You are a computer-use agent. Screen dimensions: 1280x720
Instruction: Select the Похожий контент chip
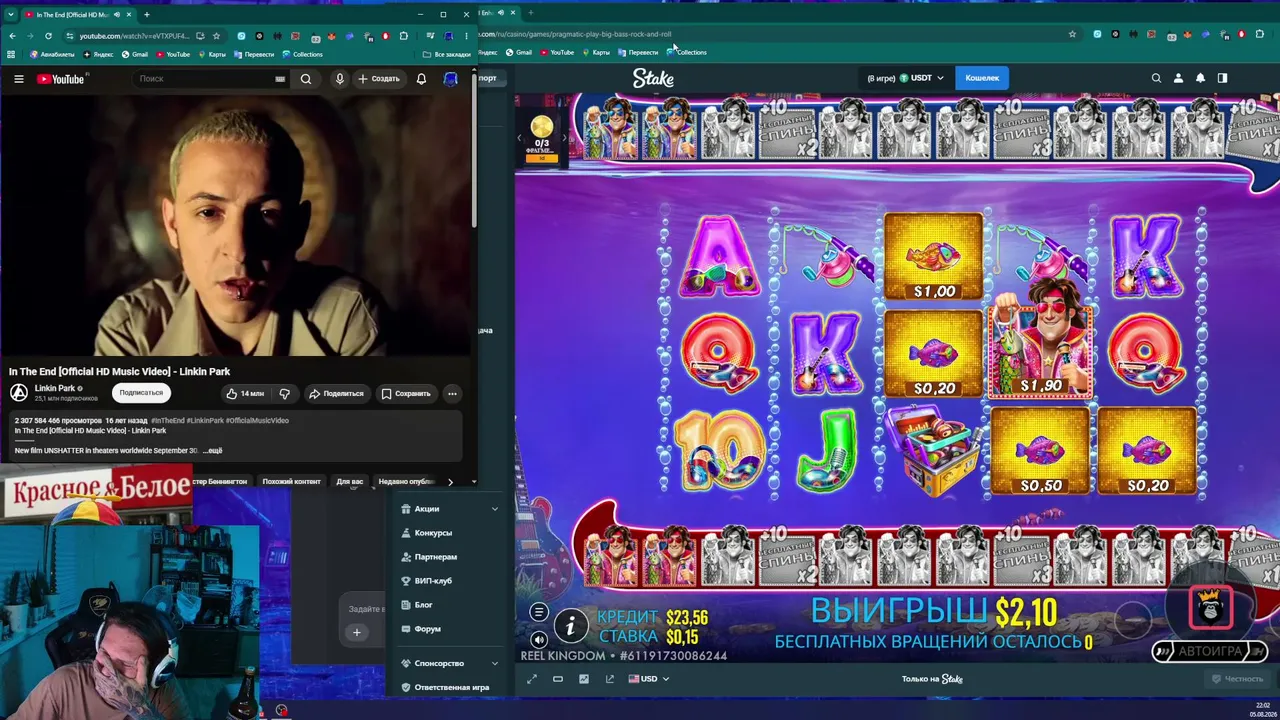(291, 482)
